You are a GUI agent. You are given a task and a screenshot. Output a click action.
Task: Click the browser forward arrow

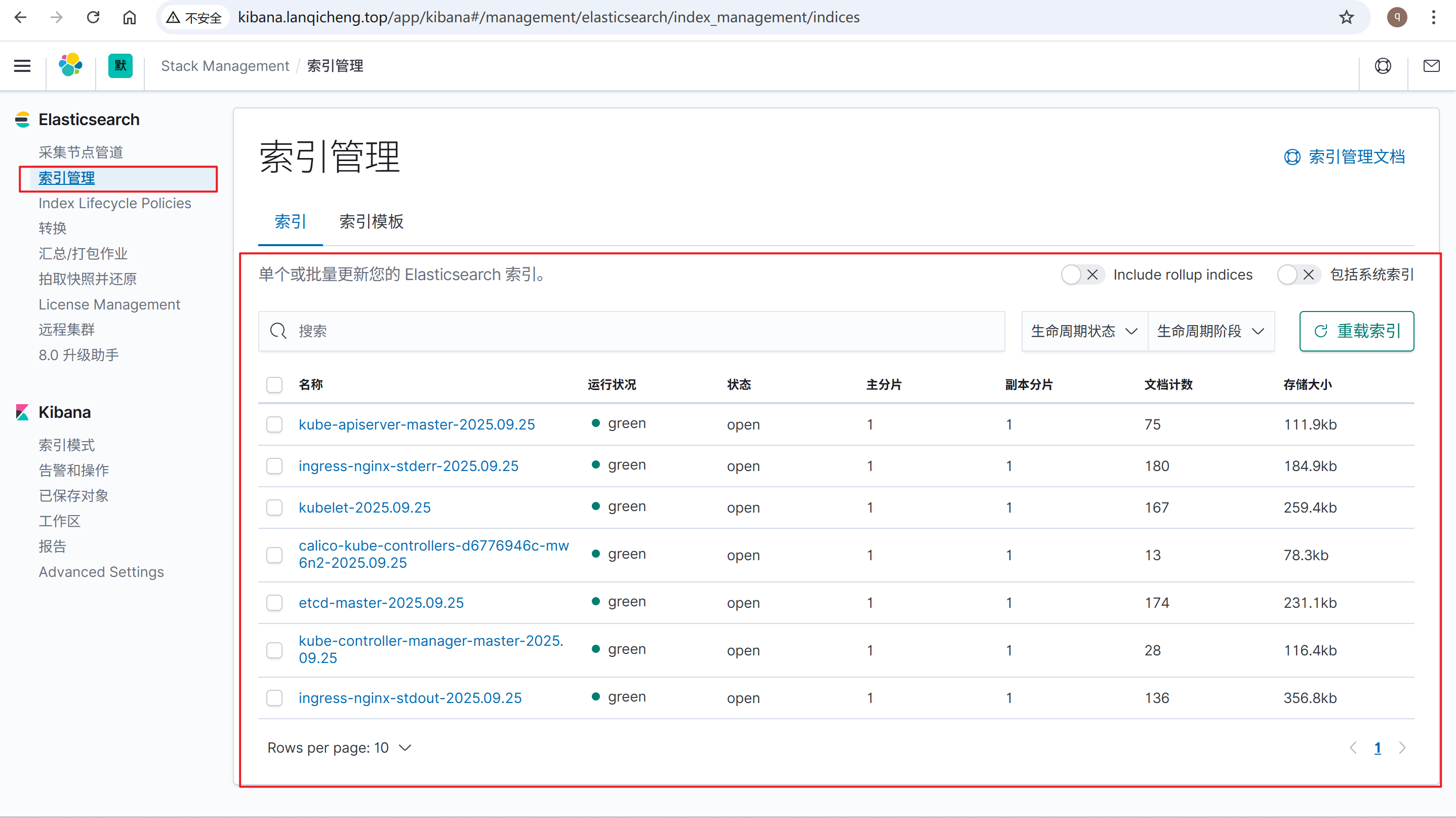(57, 18)
